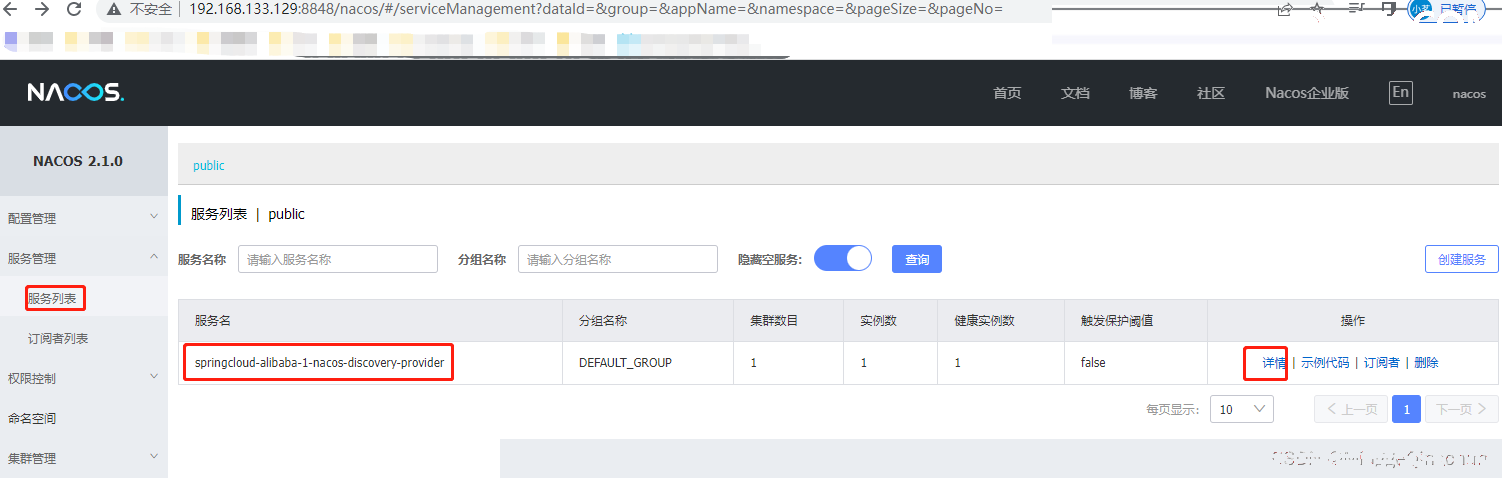Click 删除 link for the service row
This screenshot has height=478, width=1502.
point(1426,363)
